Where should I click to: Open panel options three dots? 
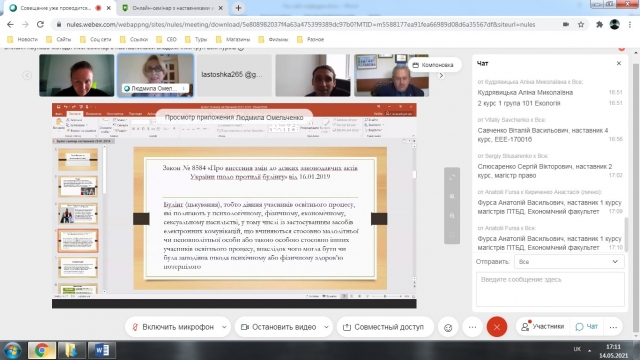coord(613,327)
